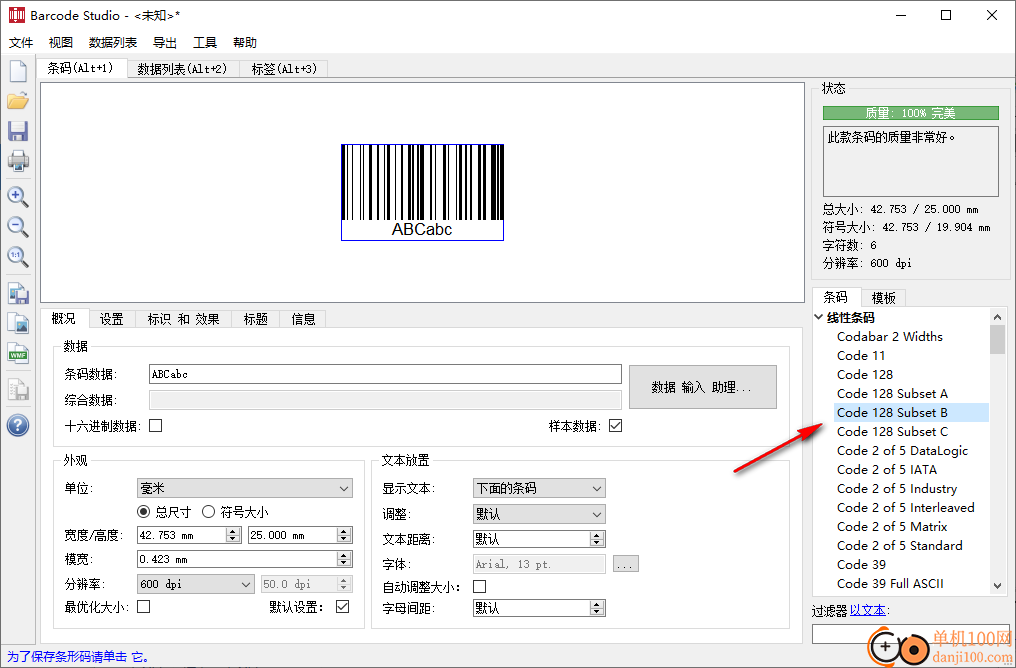
Task: Select total size radio button
Action: point(144,512)
